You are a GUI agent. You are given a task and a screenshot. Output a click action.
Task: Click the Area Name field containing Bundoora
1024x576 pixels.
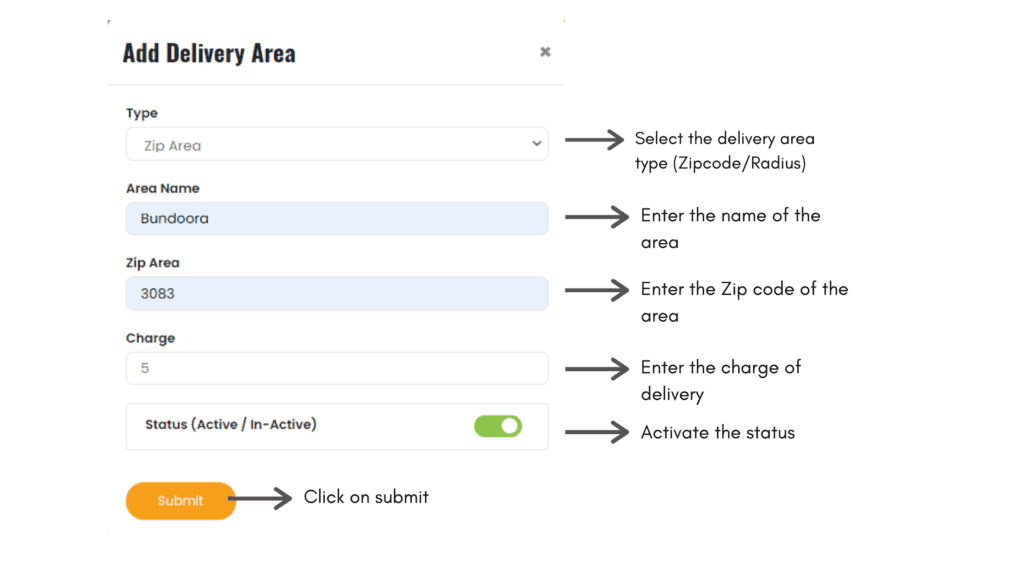(337, 218)
